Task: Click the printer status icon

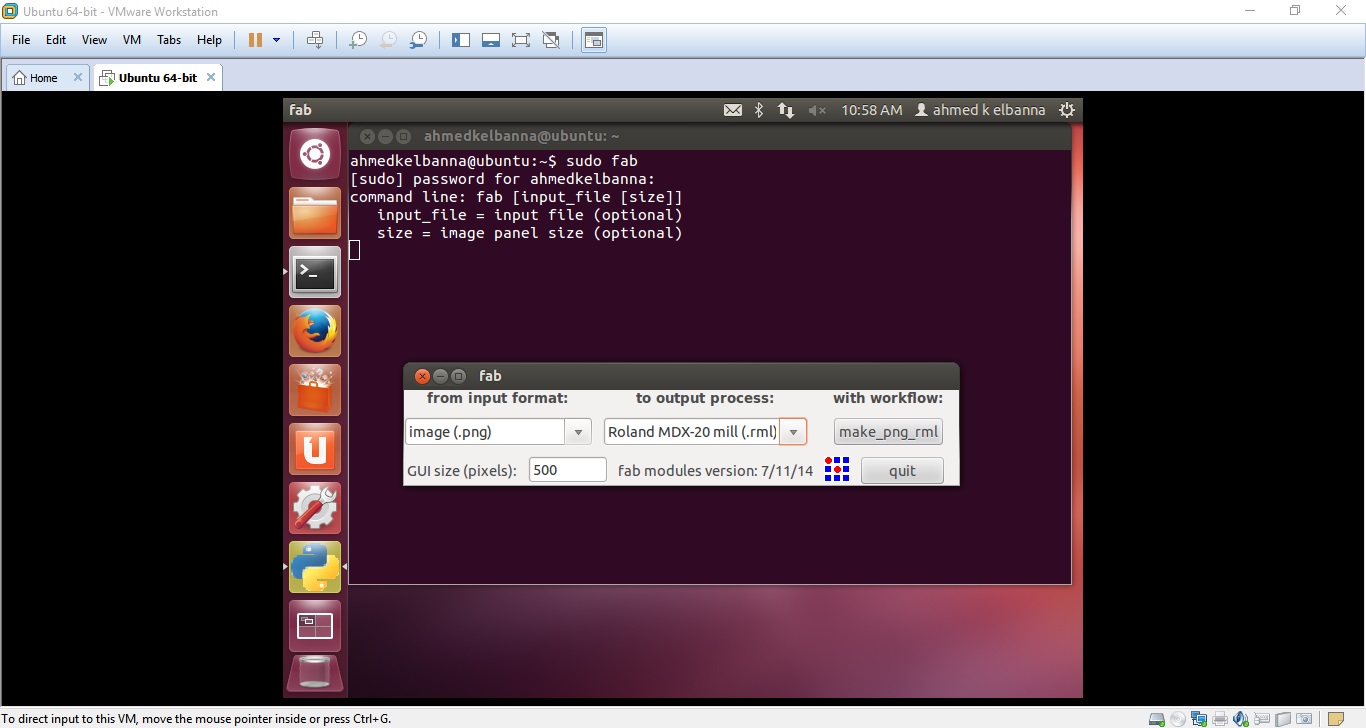Action: point(1220,719)
